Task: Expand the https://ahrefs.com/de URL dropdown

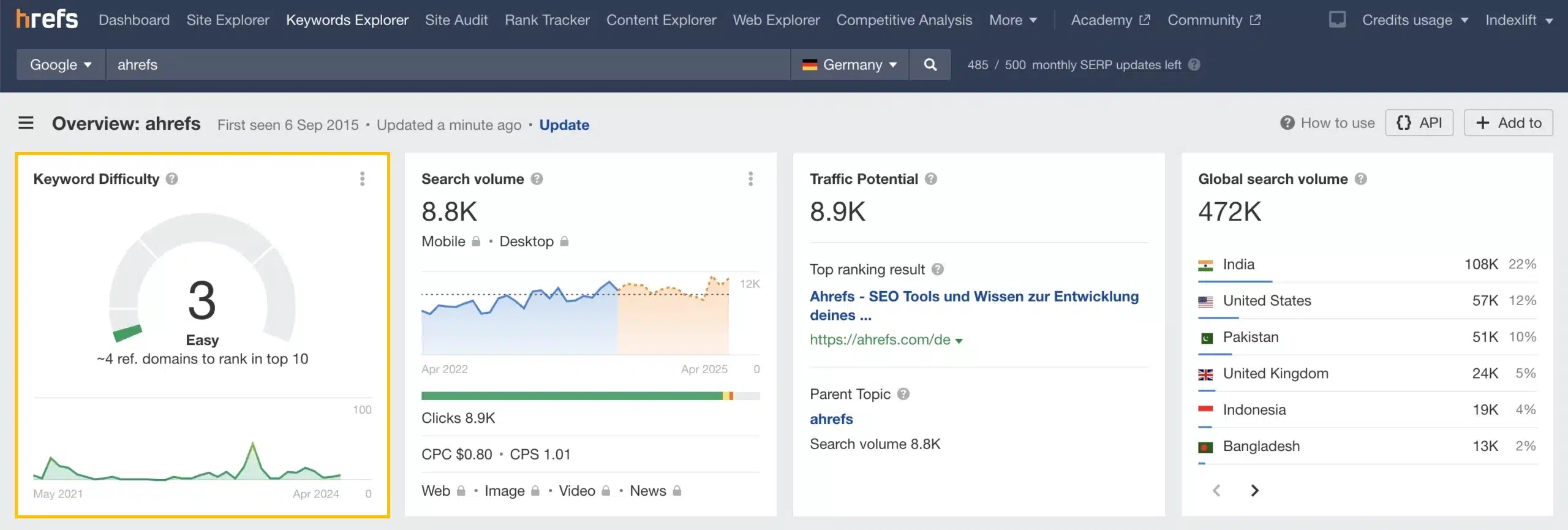Action: (x=959, y=341)
